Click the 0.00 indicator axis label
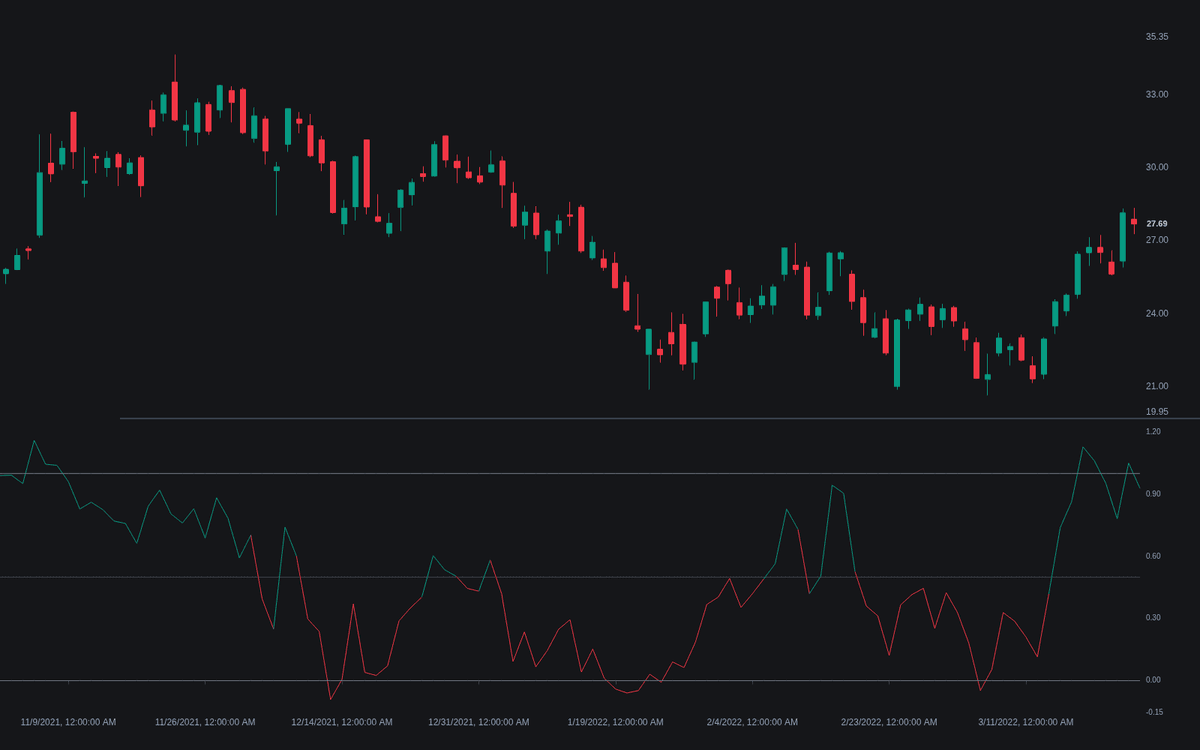 pyautogui.click(x=1154, y=680)
